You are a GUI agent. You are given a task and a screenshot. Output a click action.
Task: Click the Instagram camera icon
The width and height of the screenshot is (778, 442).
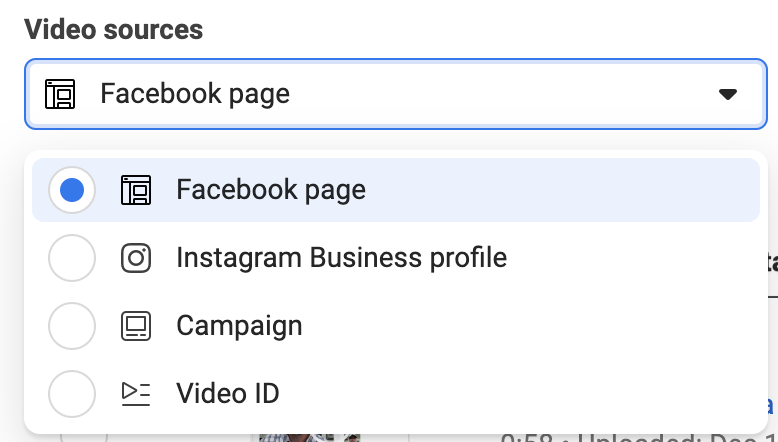[x=136, y=258]
